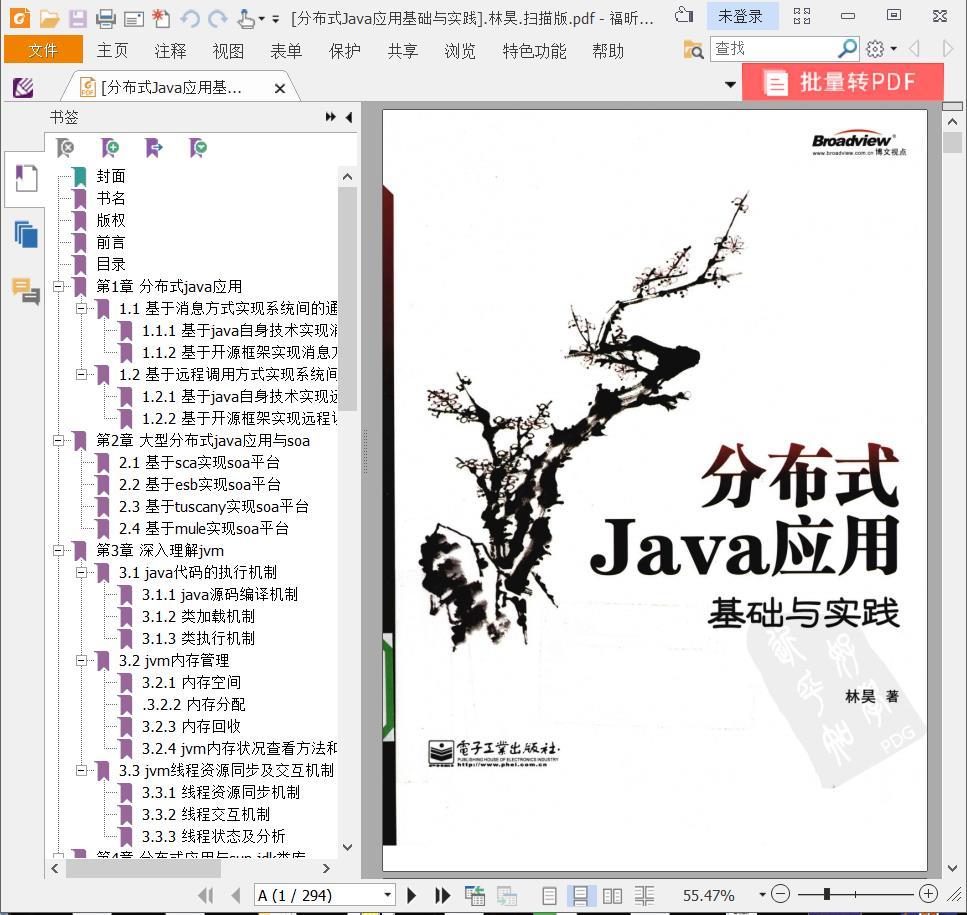Click the zoom out minus button
This screenshot has width=967, height=915.
coord(780,894)
